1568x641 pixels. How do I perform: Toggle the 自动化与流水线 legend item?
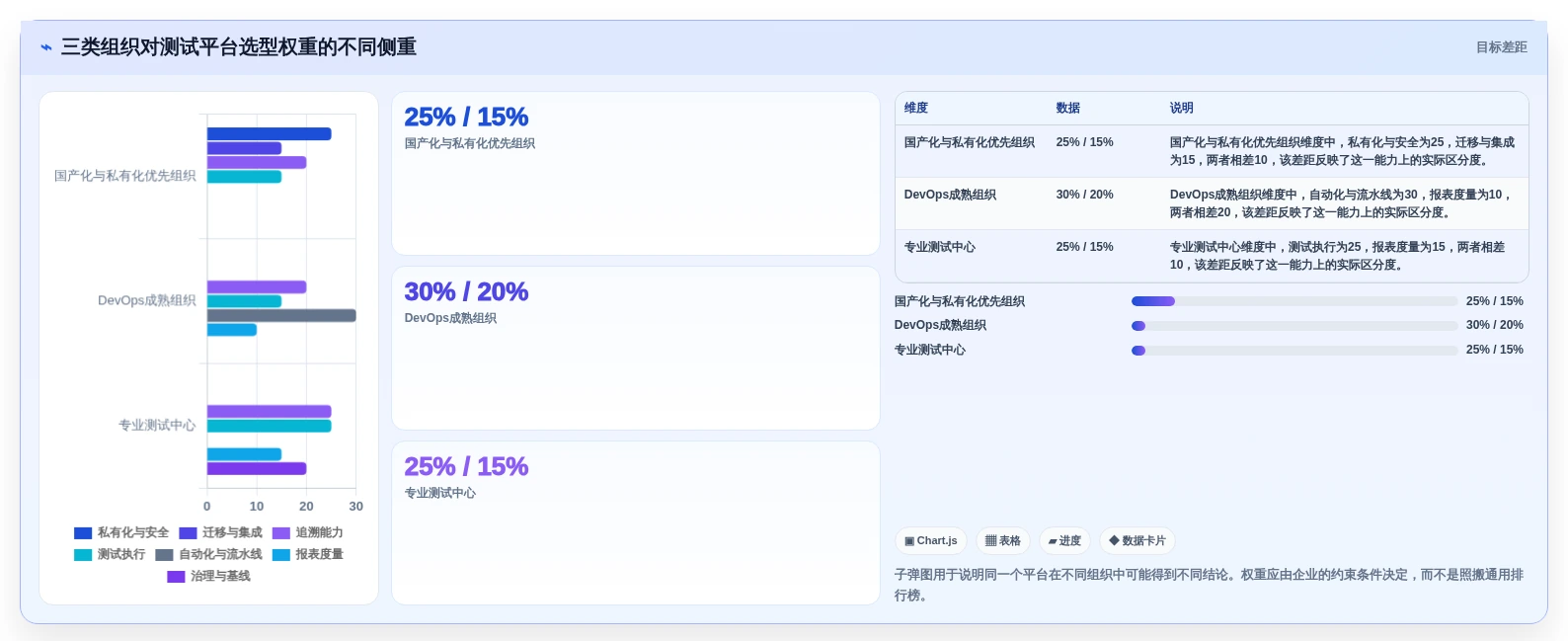point(208,554)
